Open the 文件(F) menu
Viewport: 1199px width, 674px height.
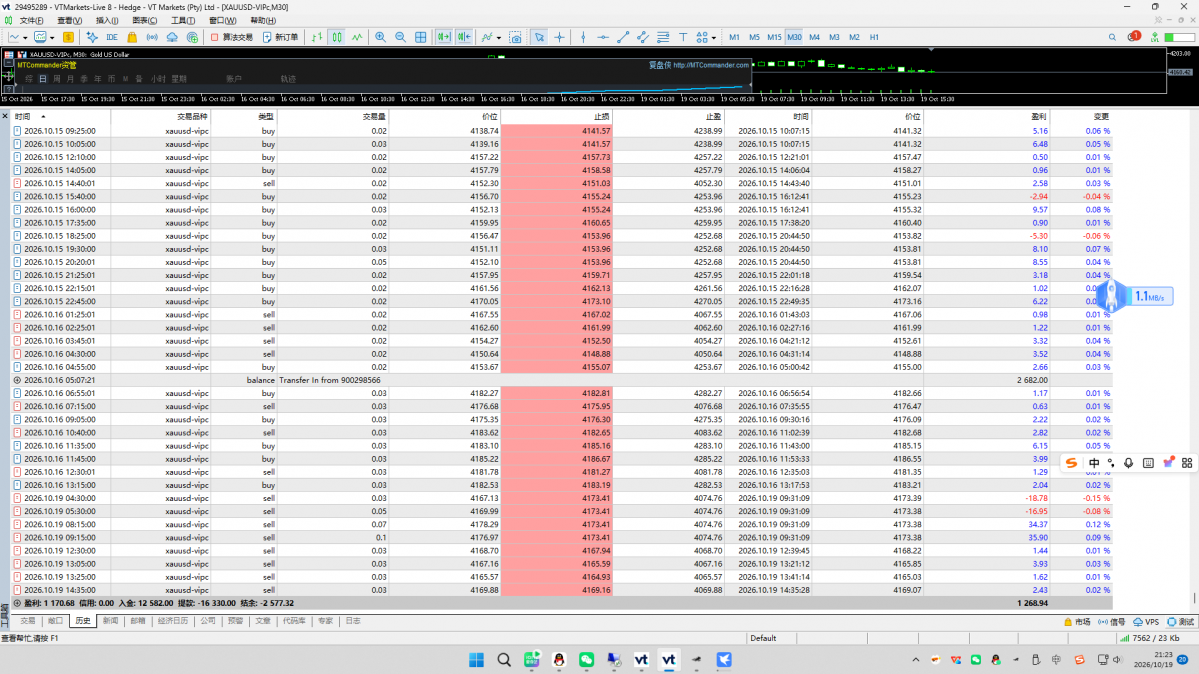tap(31, 21)
